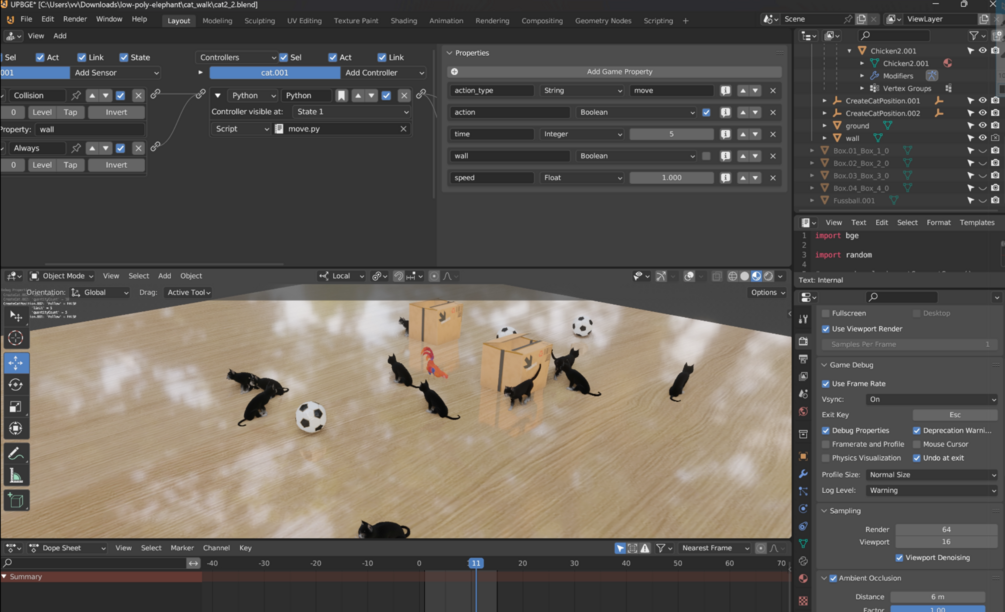The image size is (1005, 612).
Task: Toggle the sensors State checkbox
Action: point(124,57)
